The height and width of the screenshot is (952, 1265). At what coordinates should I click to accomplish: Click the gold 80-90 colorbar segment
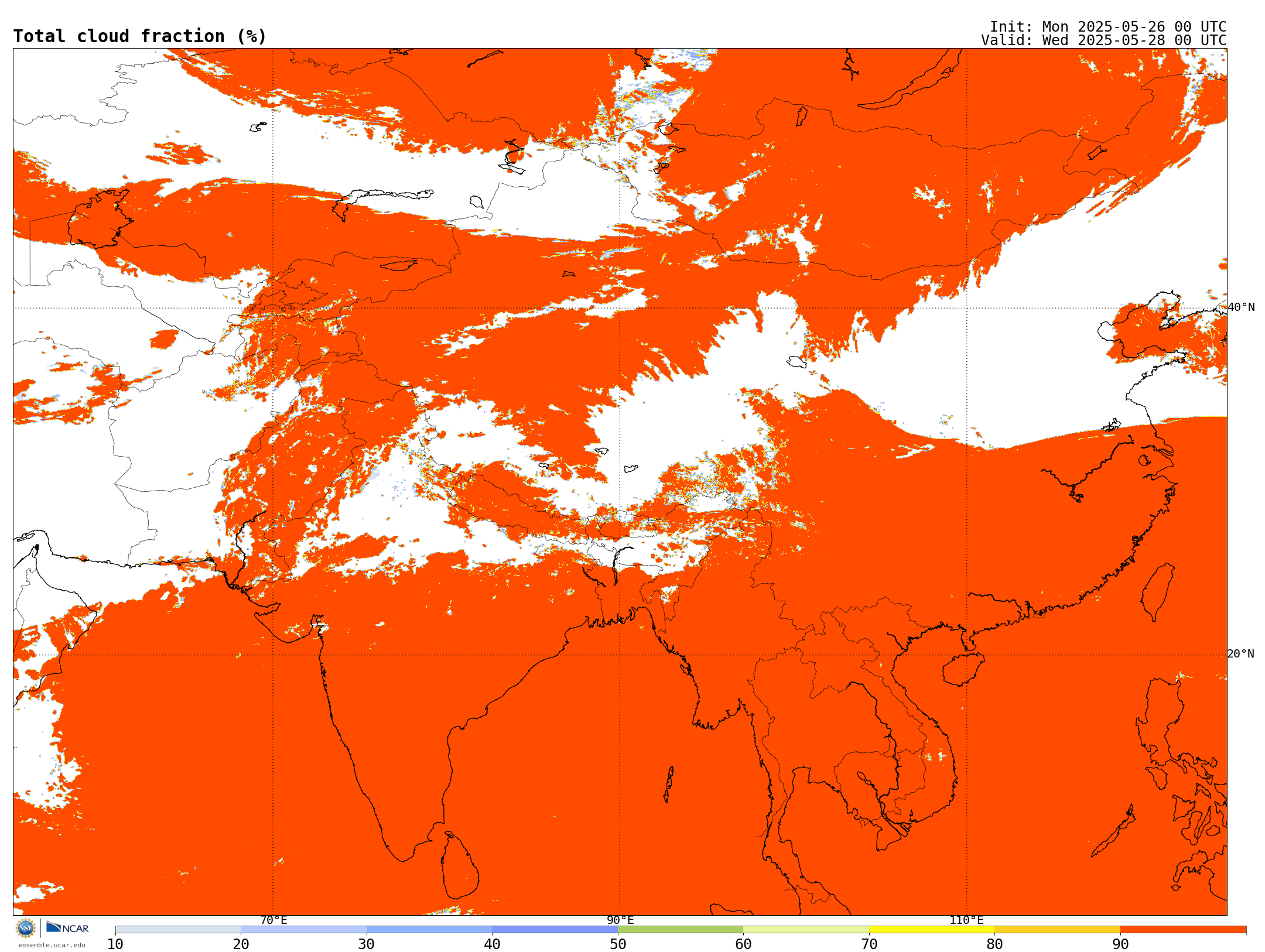click(1057, 930)
